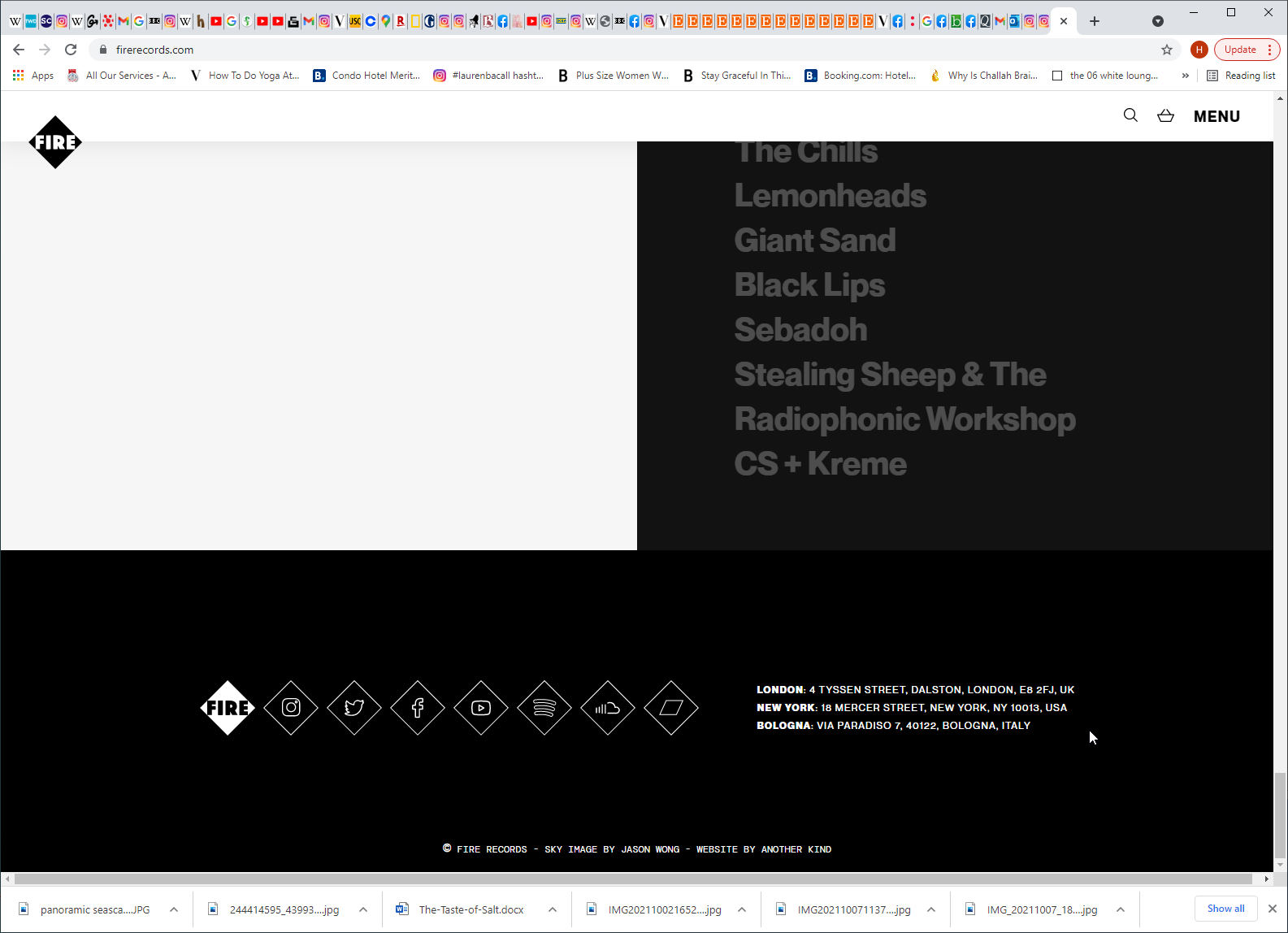
Task: Select Stealing Sheep & The Radiophonic Workshop link
Action: pyautogui.click(x=904, y=397)
